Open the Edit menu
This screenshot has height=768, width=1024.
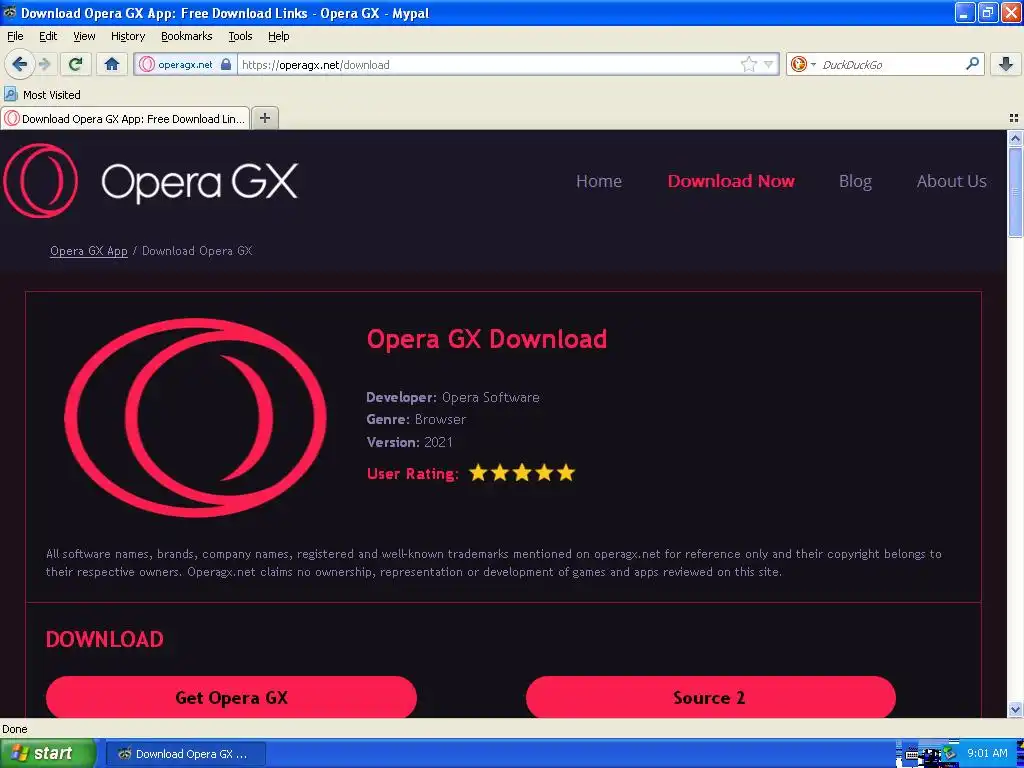click(48, 36)
